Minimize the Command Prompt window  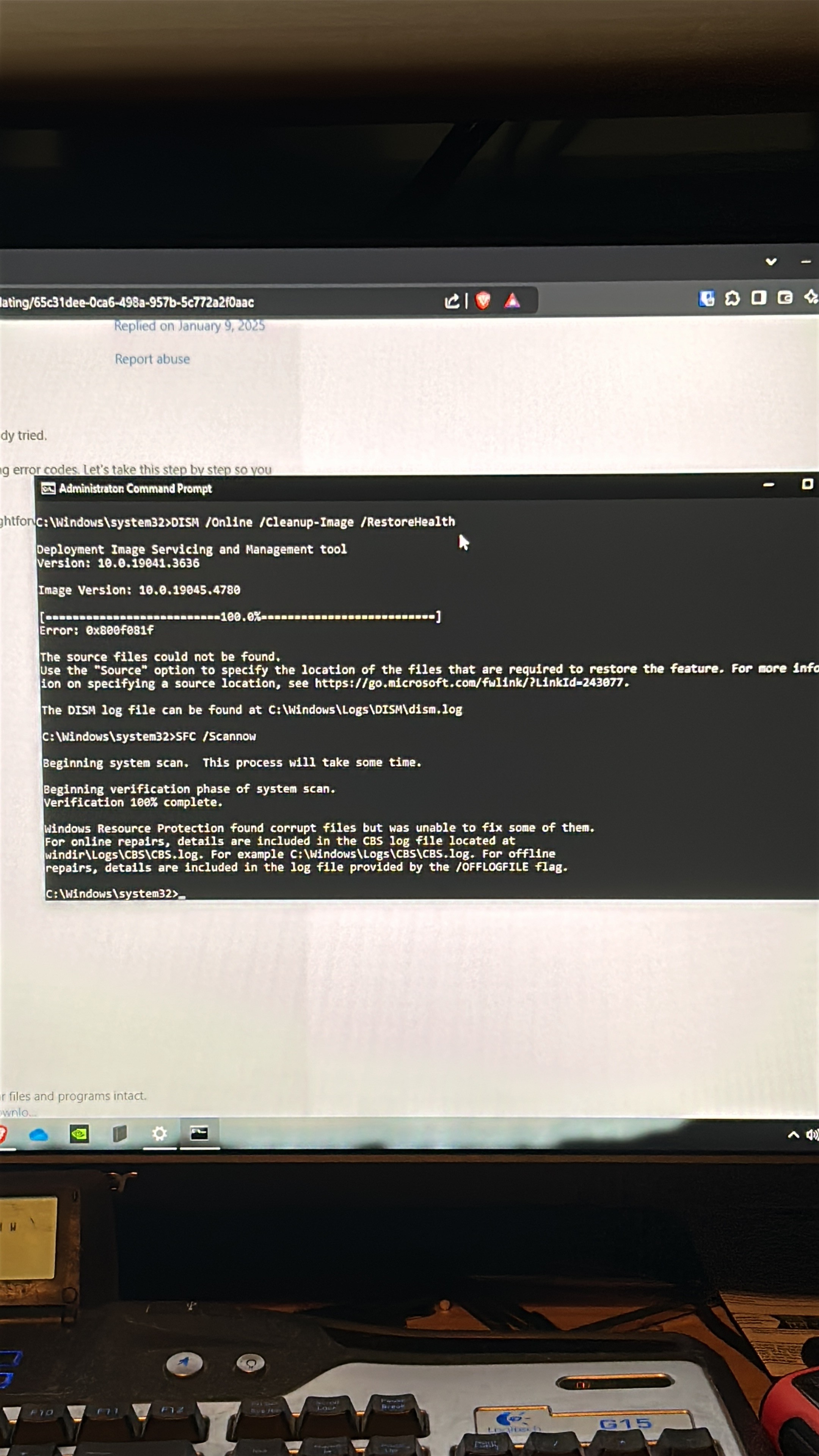[x=769, y=485]
